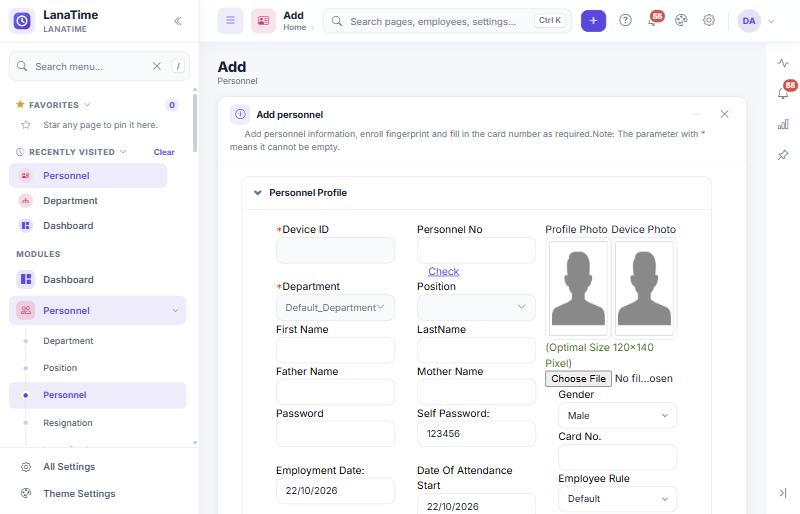
Task: Collapse the Personnel module chevron
Action: click(x=175, y=310)
